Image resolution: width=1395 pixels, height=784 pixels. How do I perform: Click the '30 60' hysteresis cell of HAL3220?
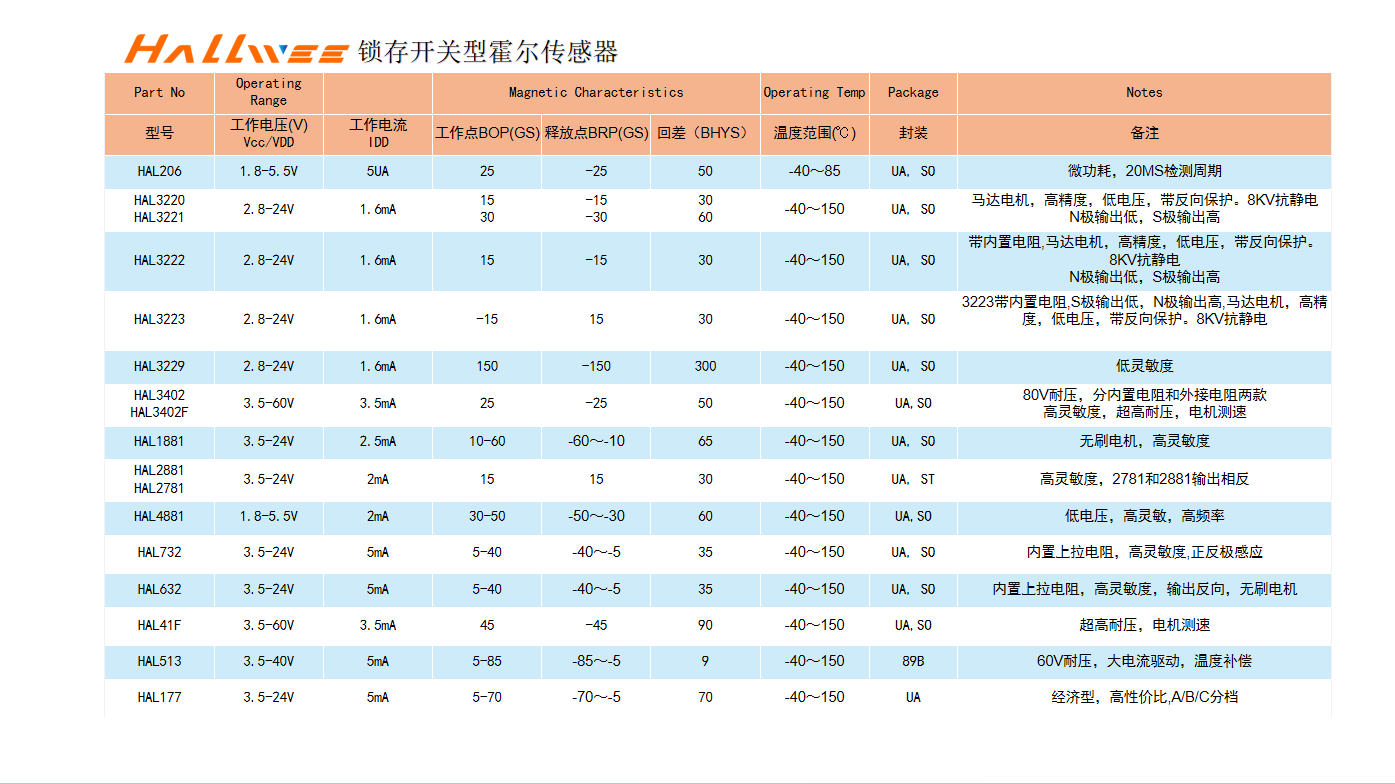[x=705, y=209]
